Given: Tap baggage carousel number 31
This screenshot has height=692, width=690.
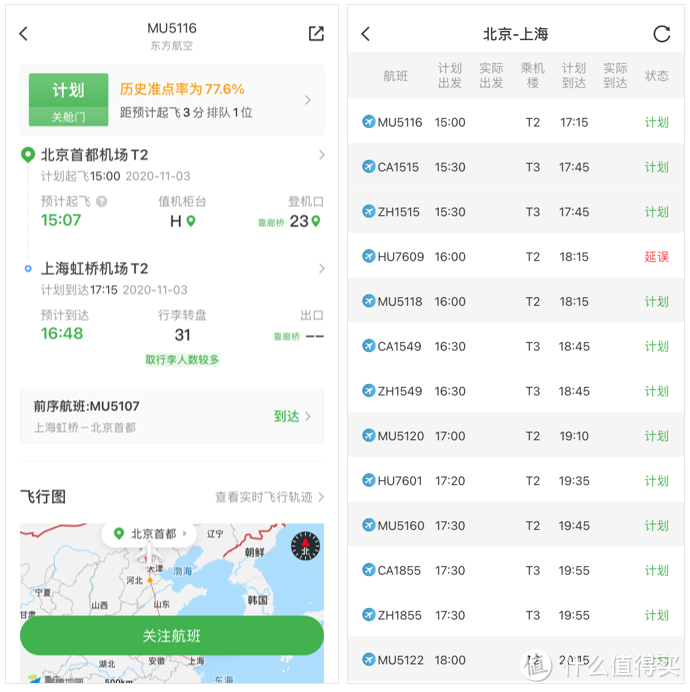Looking at the screenshot, I should pyautogui.click(x=182, y=335).
